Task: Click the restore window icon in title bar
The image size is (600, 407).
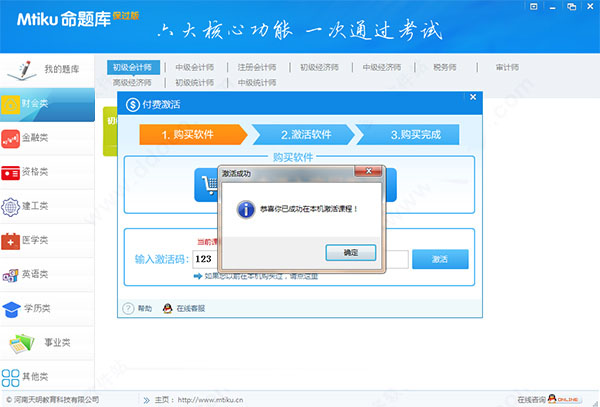Action: [571, 7]
